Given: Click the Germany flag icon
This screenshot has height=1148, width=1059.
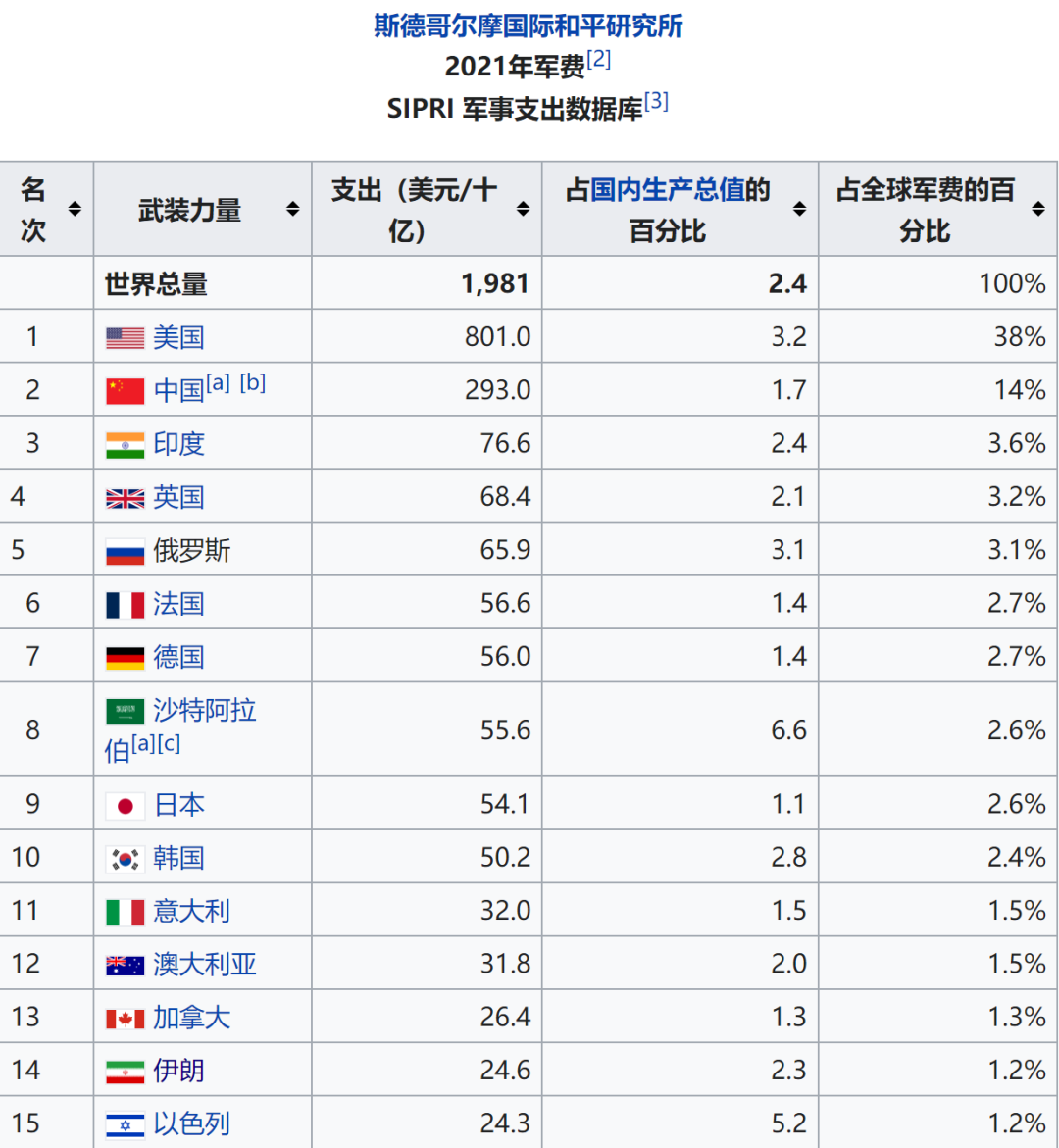Looking at the screenshot, I should tap(126, 658).
